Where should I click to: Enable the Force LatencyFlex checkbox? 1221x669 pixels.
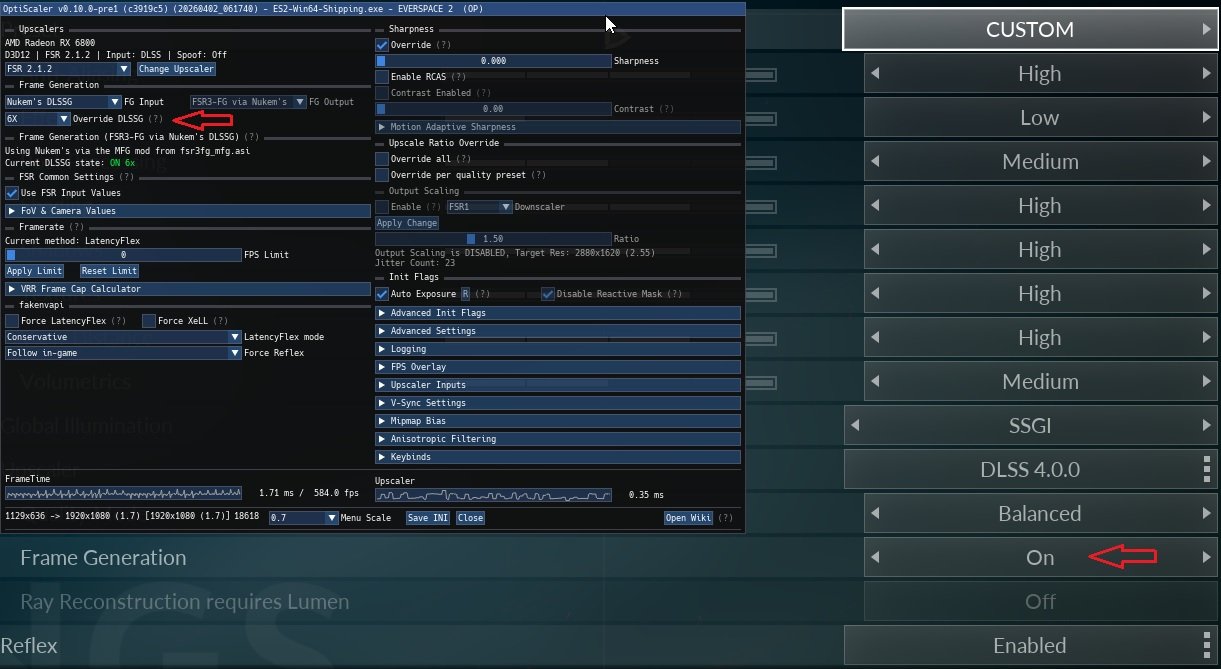click(12, 321)
